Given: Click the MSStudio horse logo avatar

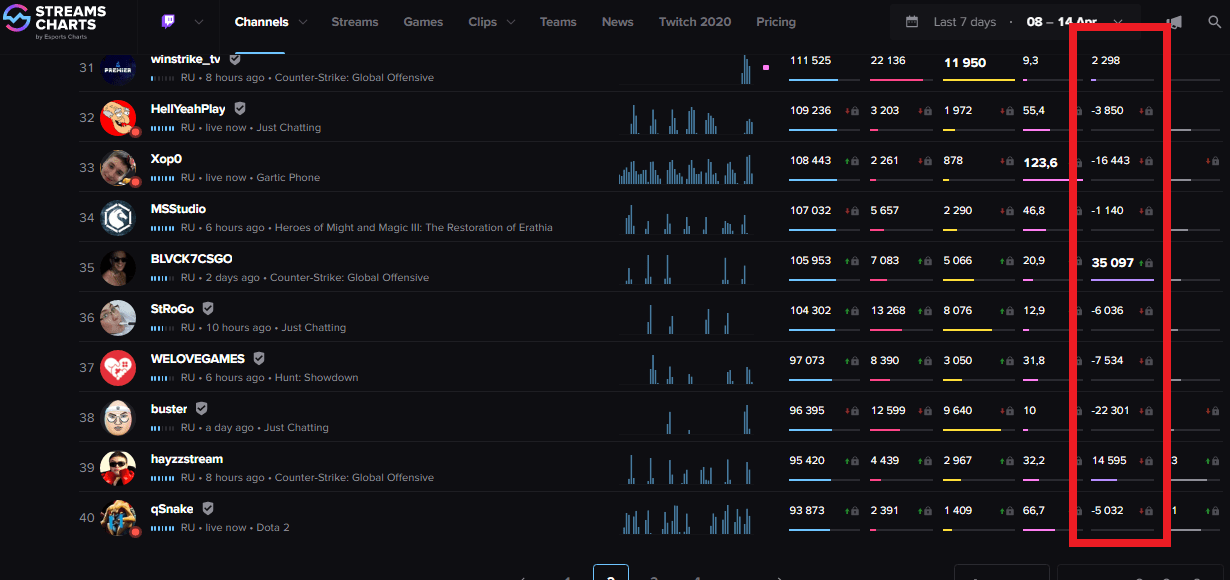Looking at the screenshot, I should tap(118, 217).
